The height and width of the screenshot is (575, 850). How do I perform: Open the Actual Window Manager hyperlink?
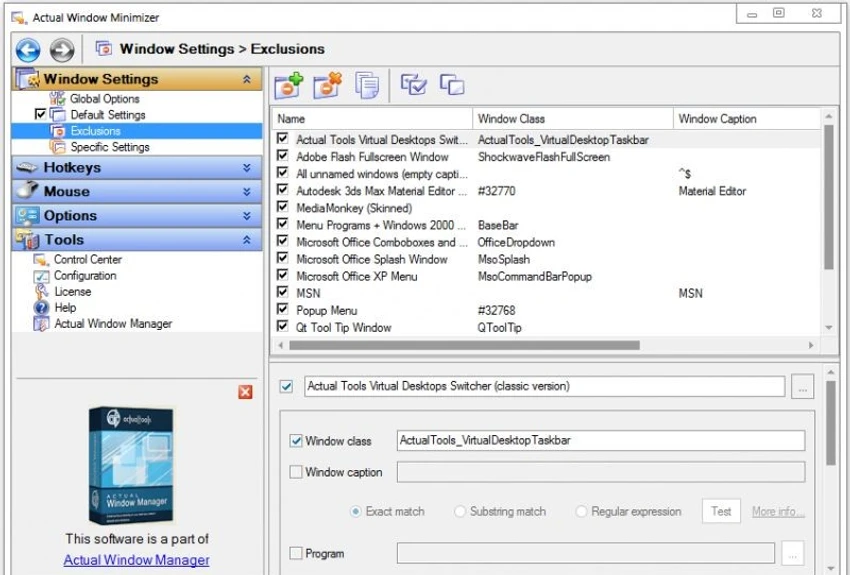coord(137,560)
